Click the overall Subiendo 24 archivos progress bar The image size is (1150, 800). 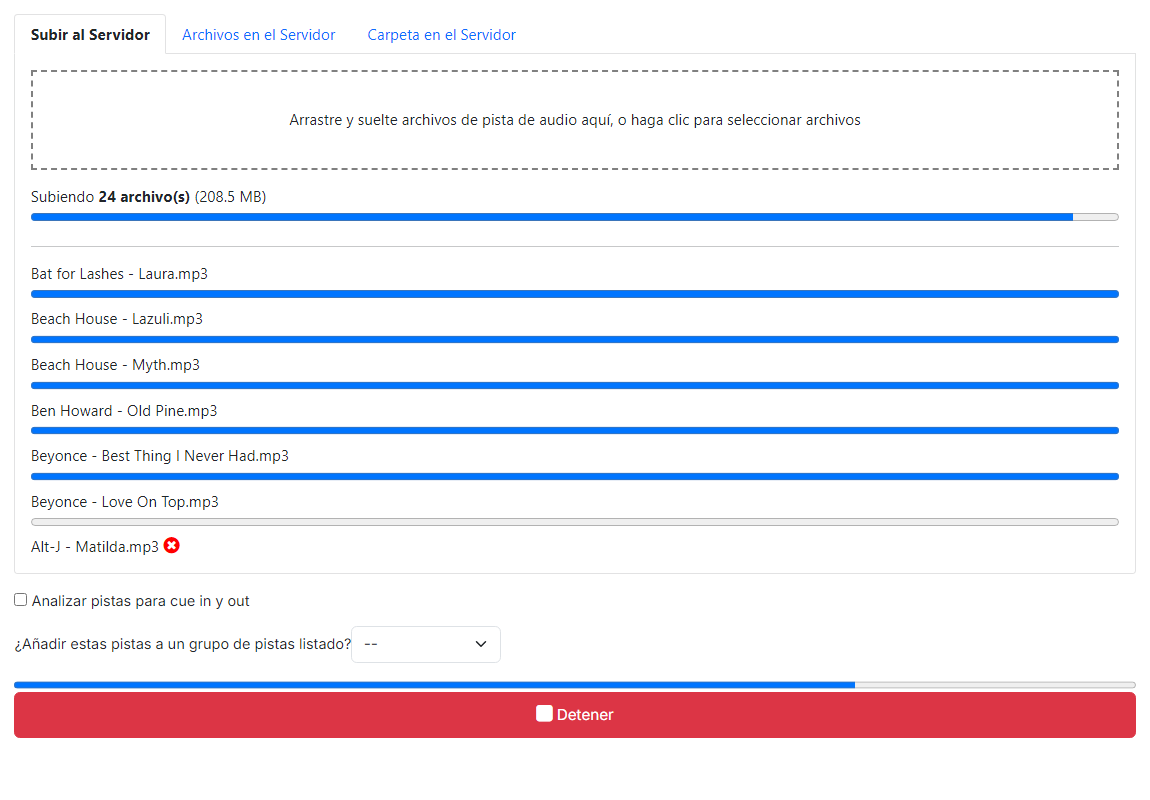point(575,217)
